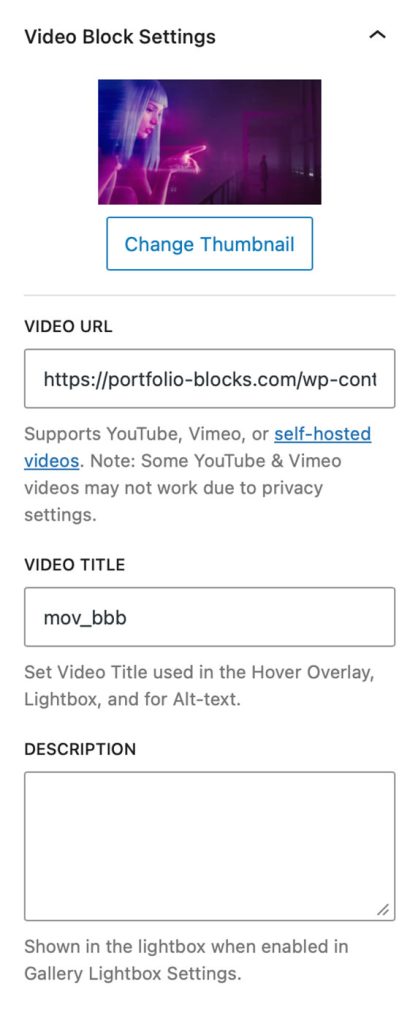Collapse the Video Block Settings panel chevron
Screen dimensions: 418x1024
coord(378,35)
